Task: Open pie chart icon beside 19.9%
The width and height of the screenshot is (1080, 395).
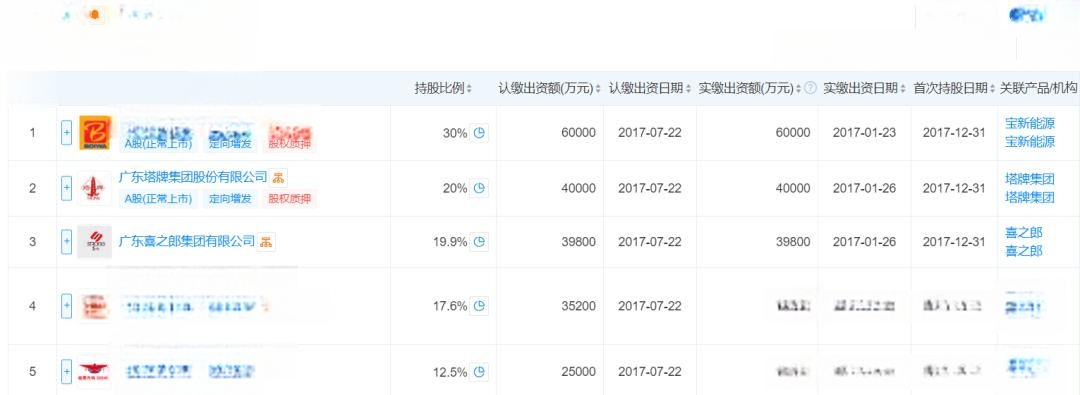Action: (479, 241)
